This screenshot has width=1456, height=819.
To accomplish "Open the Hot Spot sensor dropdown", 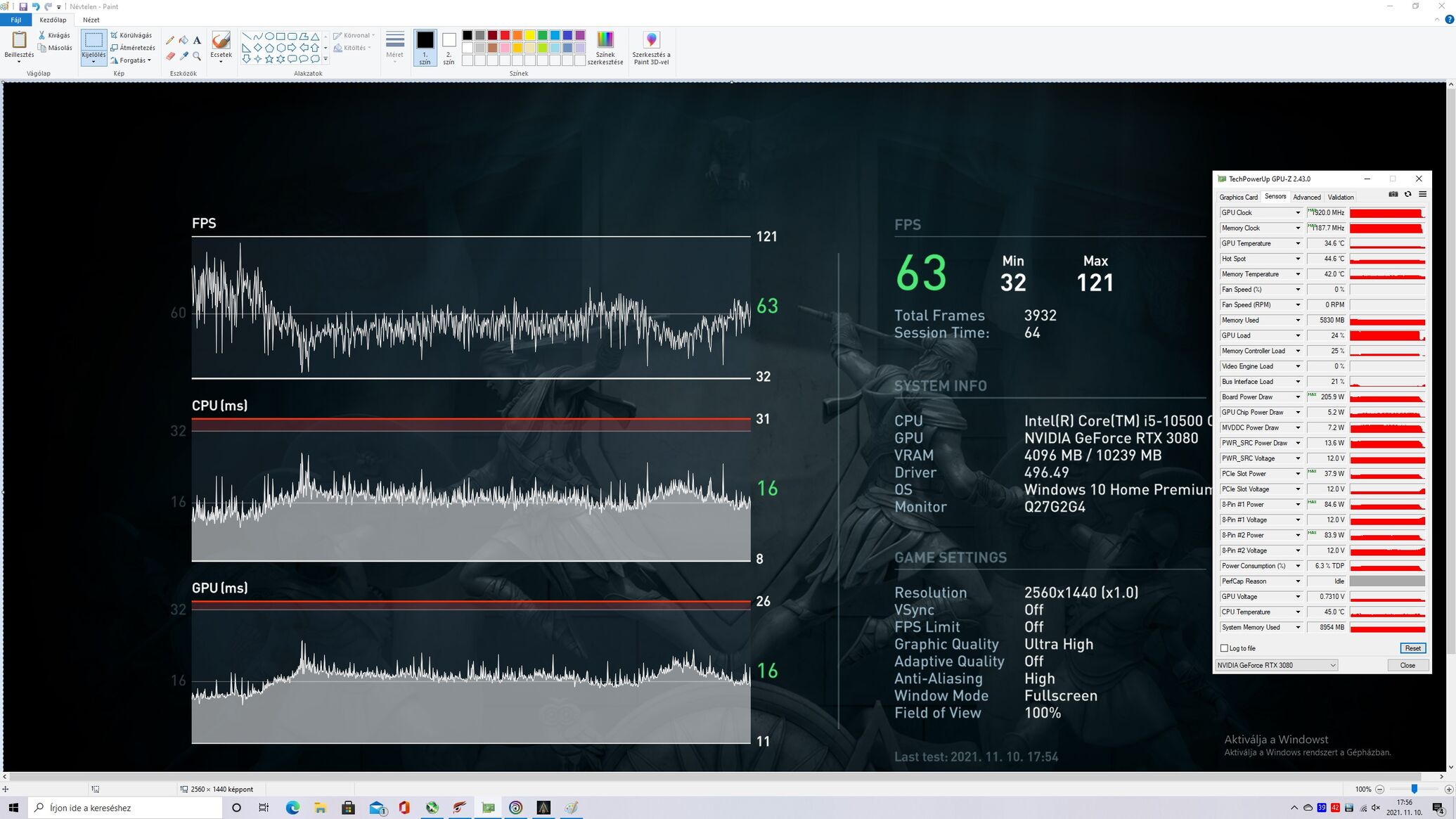I will click(1298, 259).
